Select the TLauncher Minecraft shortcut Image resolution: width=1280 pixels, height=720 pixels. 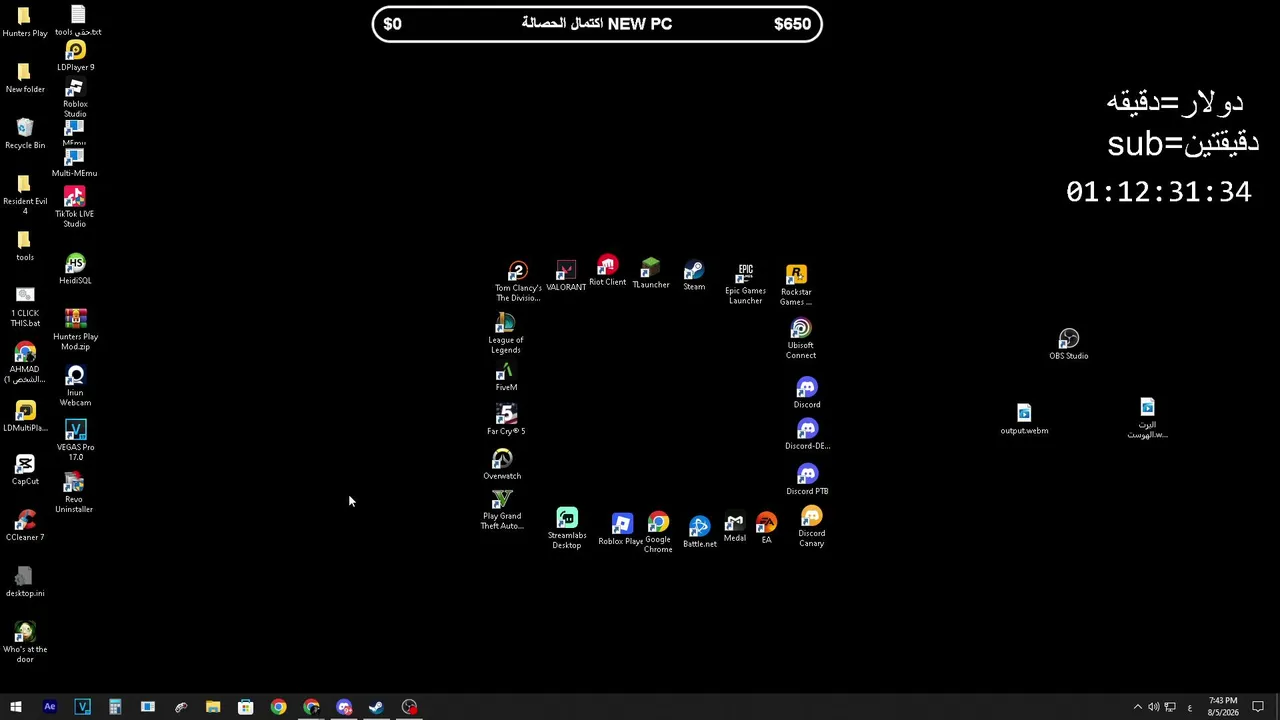[650, 274]
